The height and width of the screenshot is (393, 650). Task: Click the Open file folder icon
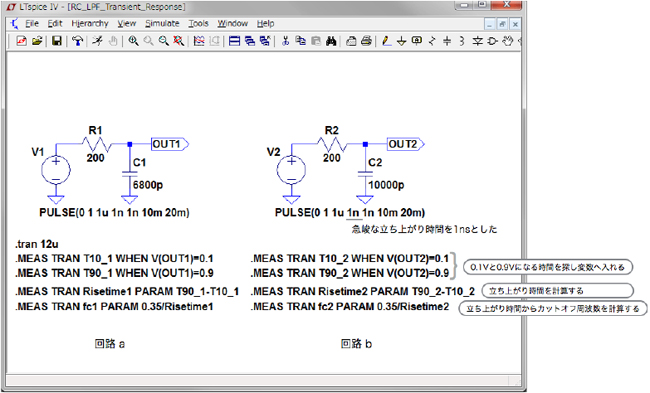[37, 41]
